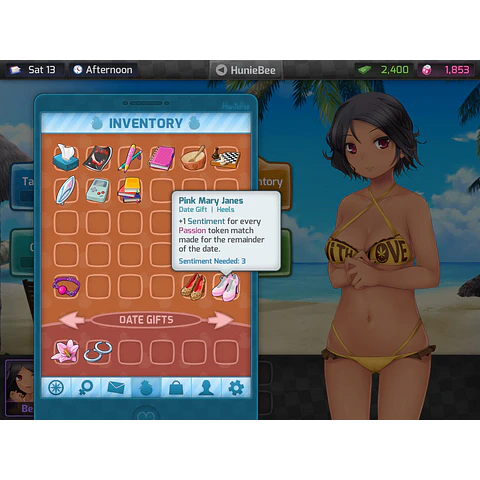Click the first empty date gift slot

point(130,352)
